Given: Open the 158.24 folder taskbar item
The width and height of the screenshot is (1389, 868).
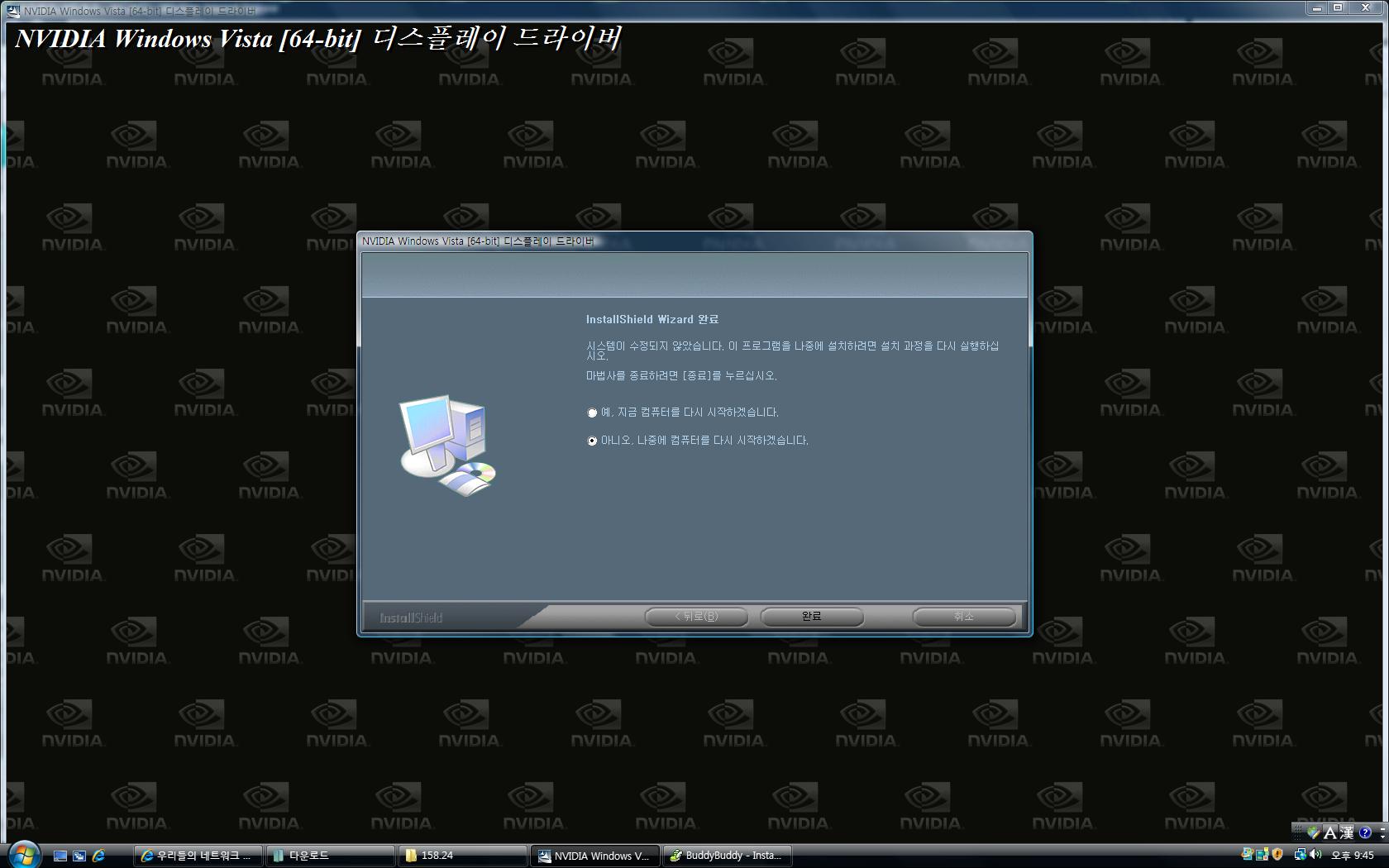Looking at the screenshot, I should 463,856.
